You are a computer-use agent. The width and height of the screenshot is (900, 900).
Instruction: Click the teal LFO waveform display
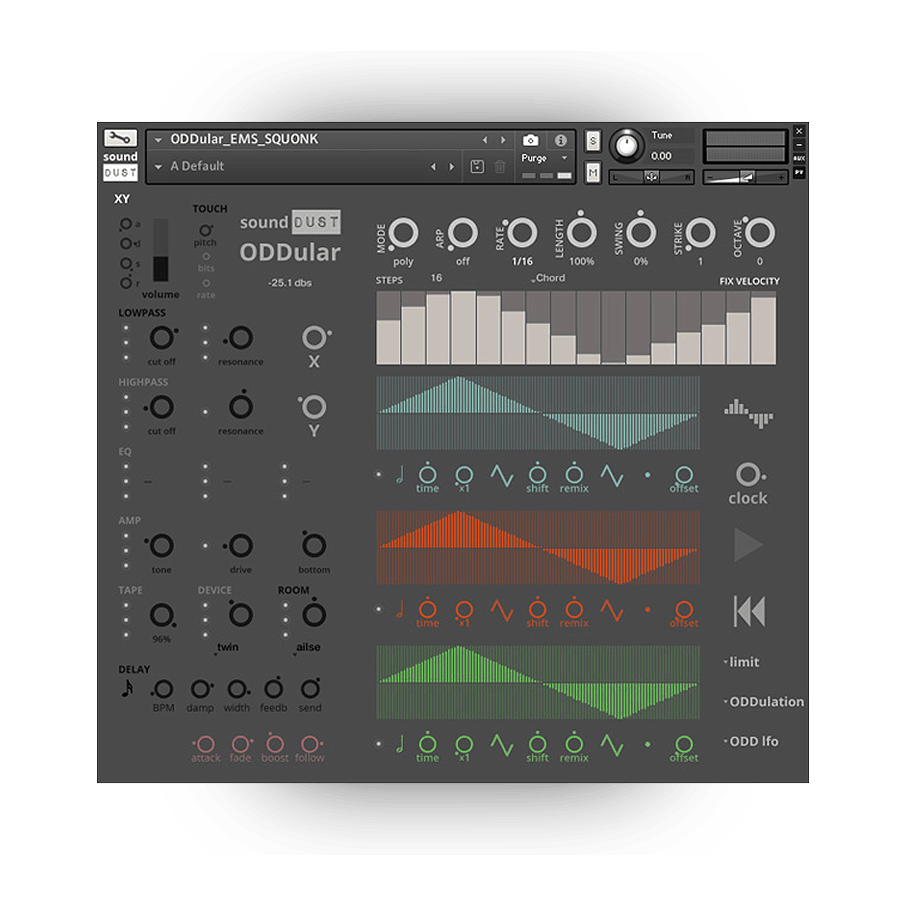(538, 413)
